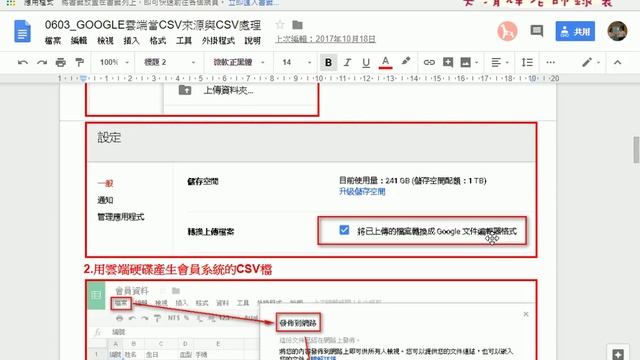This screenshot has width=640, height=360.
Task: Open the zoom 100% dropdown
Action: click(x=114, y=62)
